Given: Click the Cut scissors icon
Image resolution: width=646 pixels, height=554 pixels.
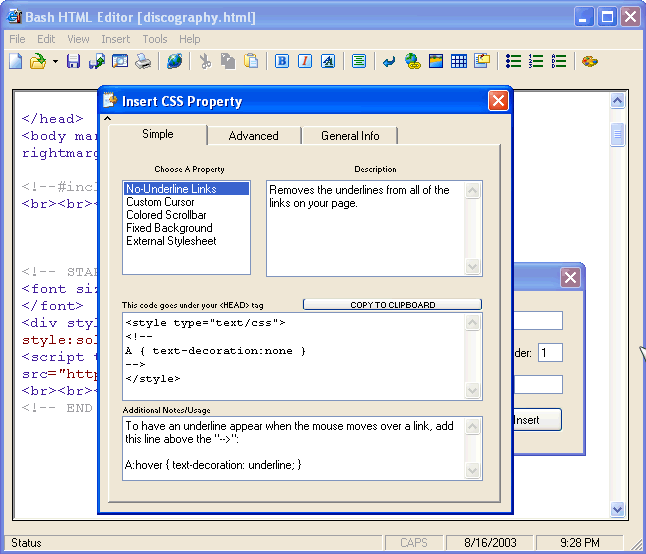Looking at the screenshot, I should 205,61.
